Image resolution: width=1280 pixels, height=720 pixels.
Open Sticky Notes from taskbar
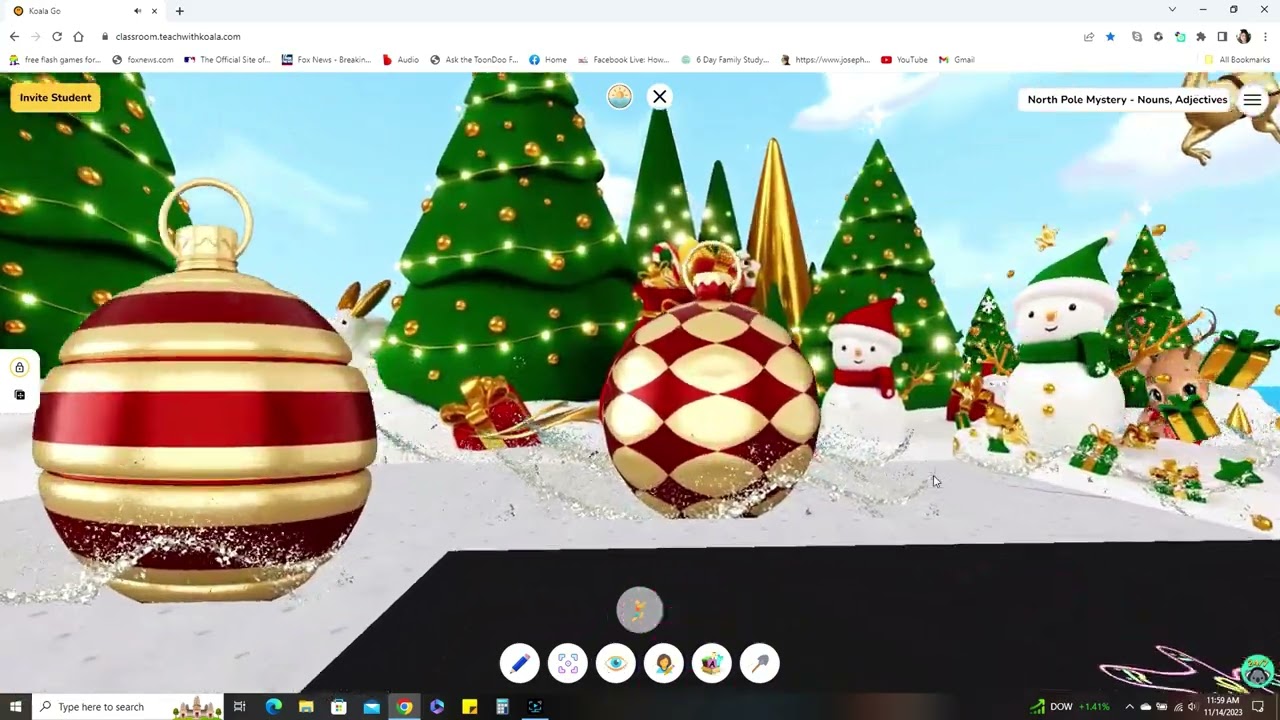(x=470, y=707)
